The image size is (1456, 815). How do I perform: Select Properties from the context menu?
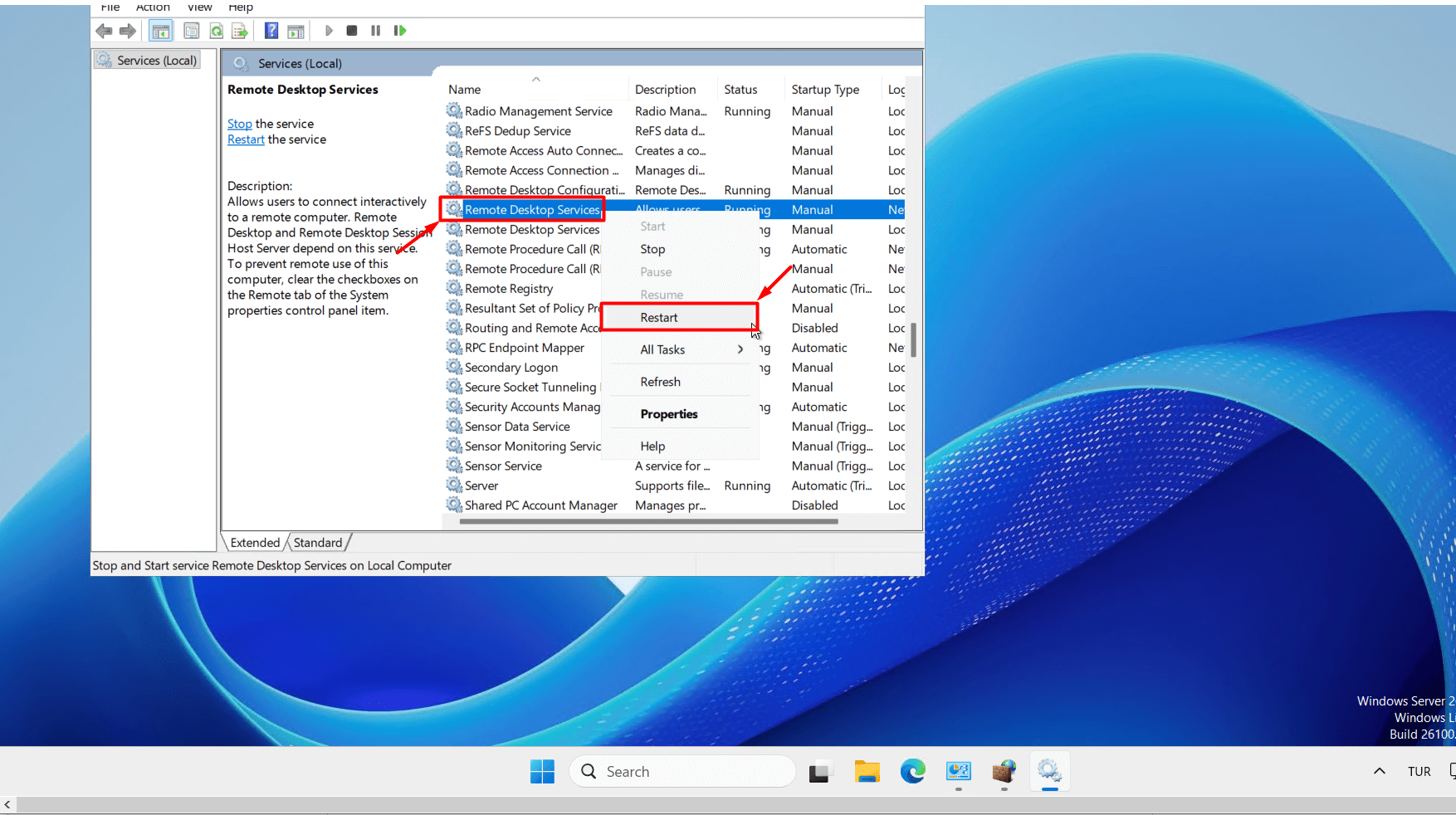(669, 414)
